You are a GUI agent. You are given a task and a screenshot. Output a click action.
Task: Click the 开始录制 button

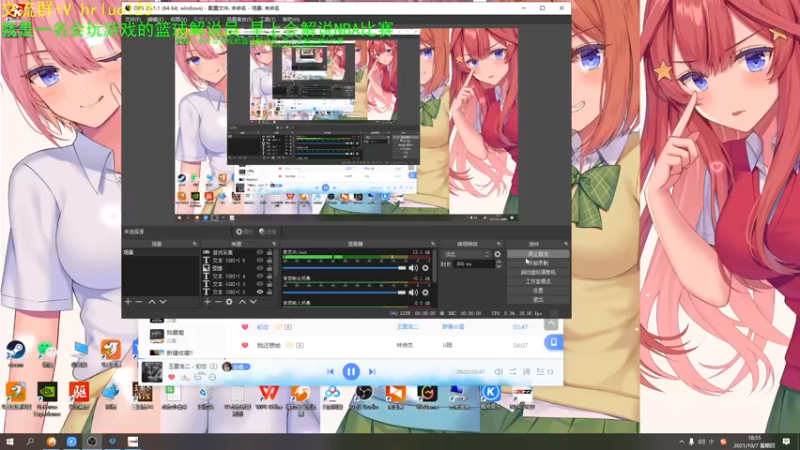pyautogui.click(x=538, y=263)
